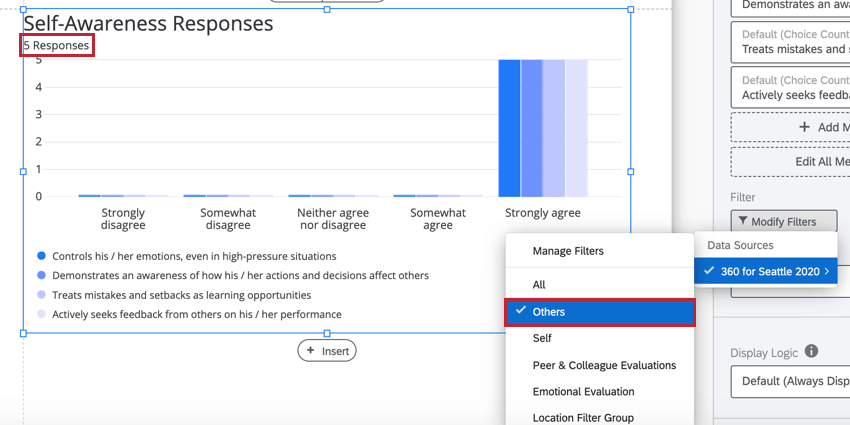Click the plus icon on Insert button

click(311, 350)
